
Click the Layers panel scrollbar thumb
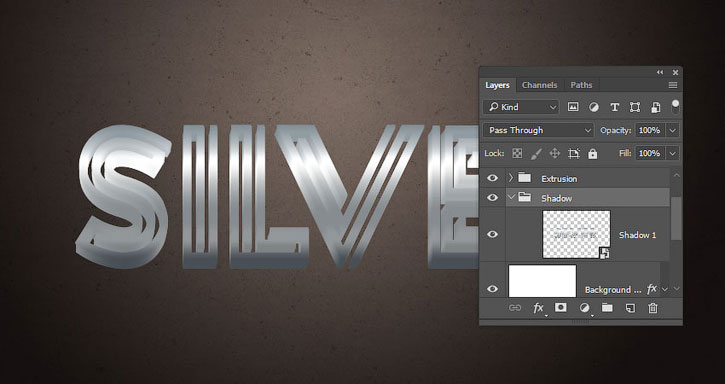[676, 217]
